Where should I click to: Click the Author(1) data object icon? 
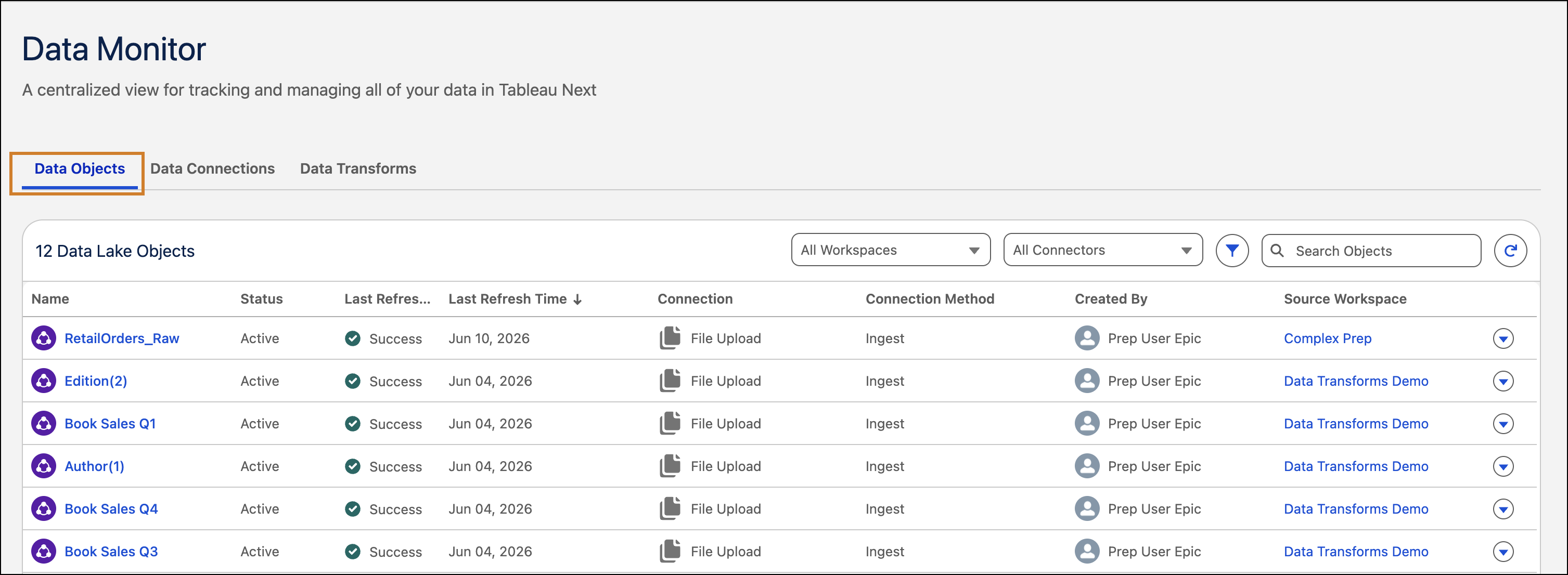click(44, 465)
